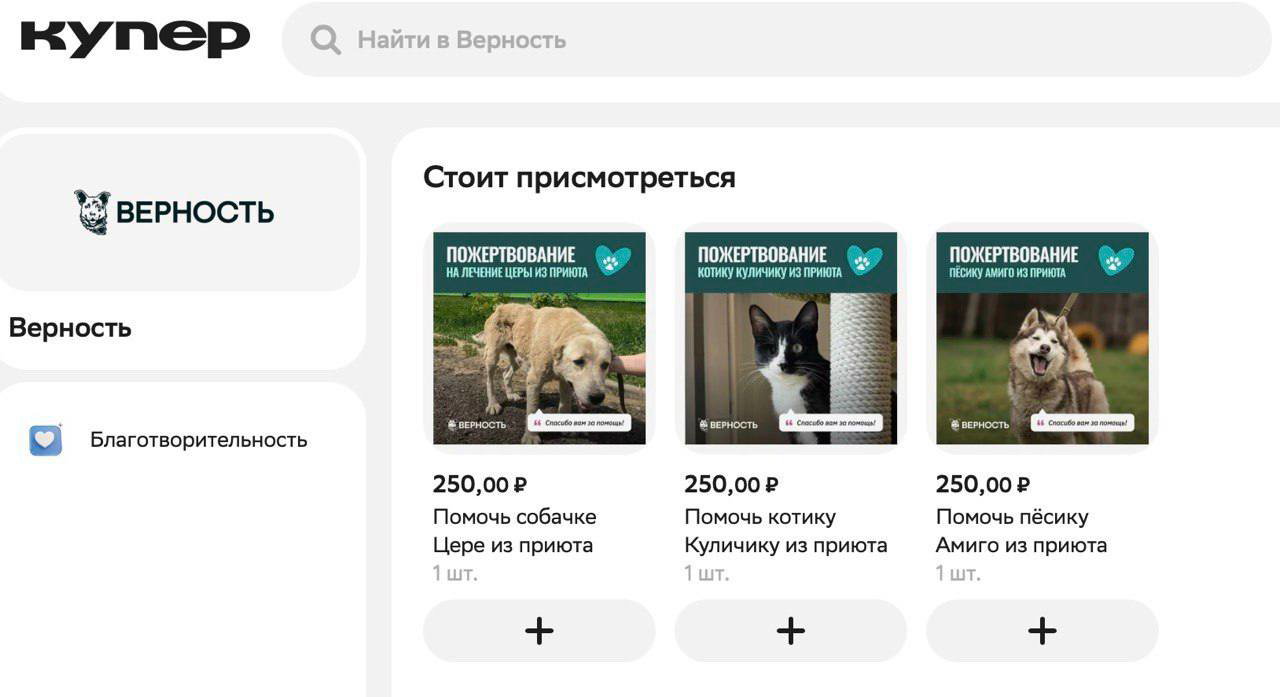Open the Верность store logo banner

180,212
